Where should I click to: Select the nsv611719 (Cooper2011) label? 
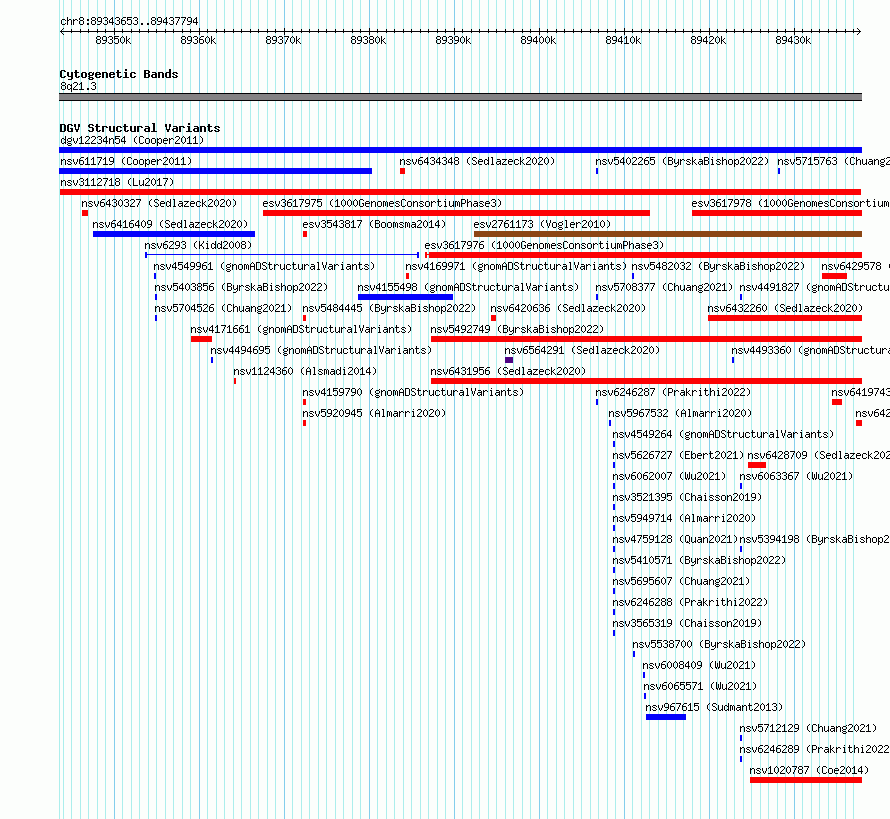(x=126, y=161)
